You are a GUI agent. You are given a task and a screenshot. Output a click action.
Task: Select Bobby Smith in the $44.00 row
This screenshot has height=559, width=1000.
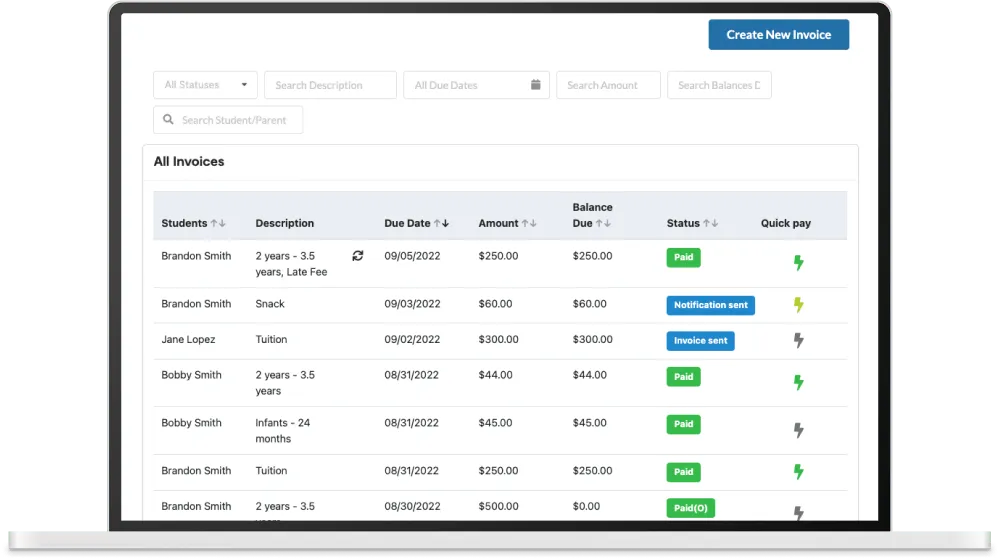point(191,375)
